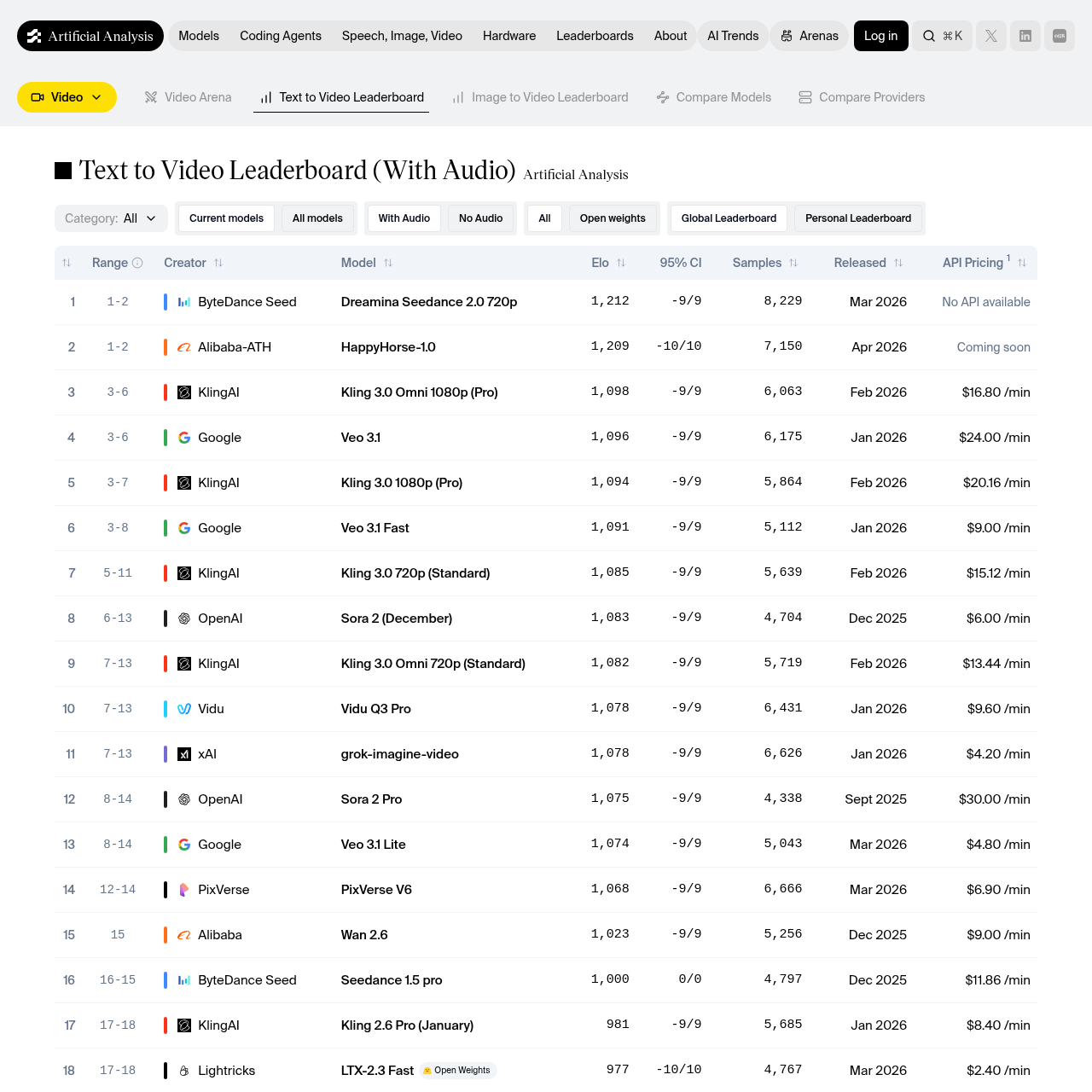Open the X (Twitter) social icon
This screenshot has width=1092, height=1092.
point(991,36)
